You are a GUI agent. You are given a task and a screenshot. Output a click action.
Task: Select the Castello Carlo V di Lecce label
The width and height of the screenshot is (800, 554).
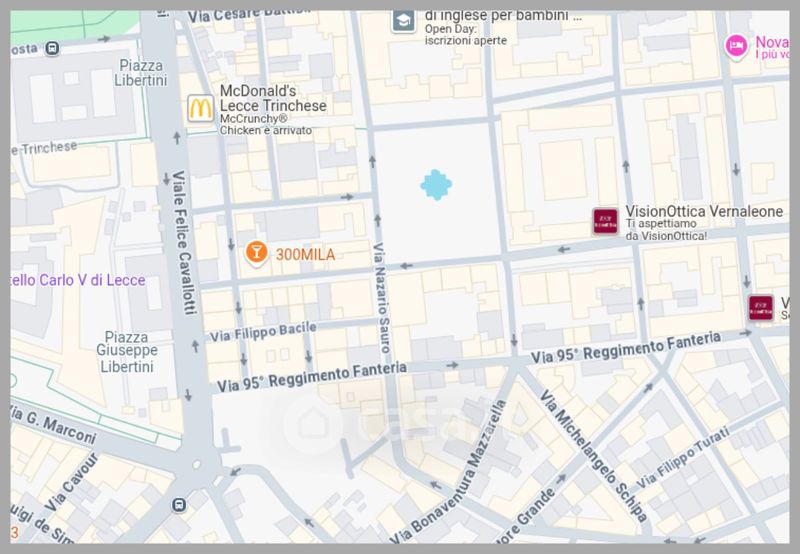pyautogui.click(x=78, y=280)
